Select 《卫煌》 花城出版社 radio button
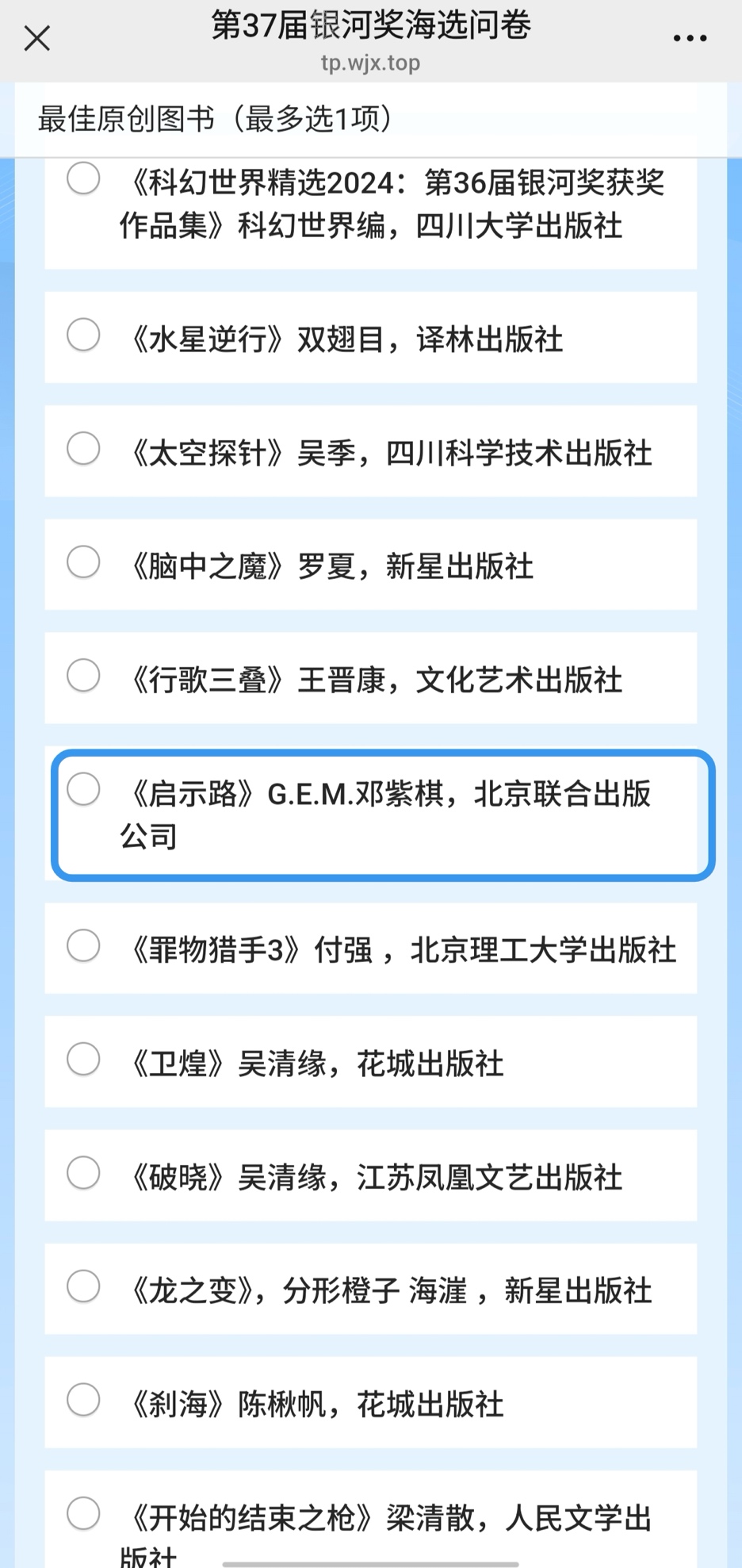The height and width of the screenshot is (1568, 742). pos(83,1059)
